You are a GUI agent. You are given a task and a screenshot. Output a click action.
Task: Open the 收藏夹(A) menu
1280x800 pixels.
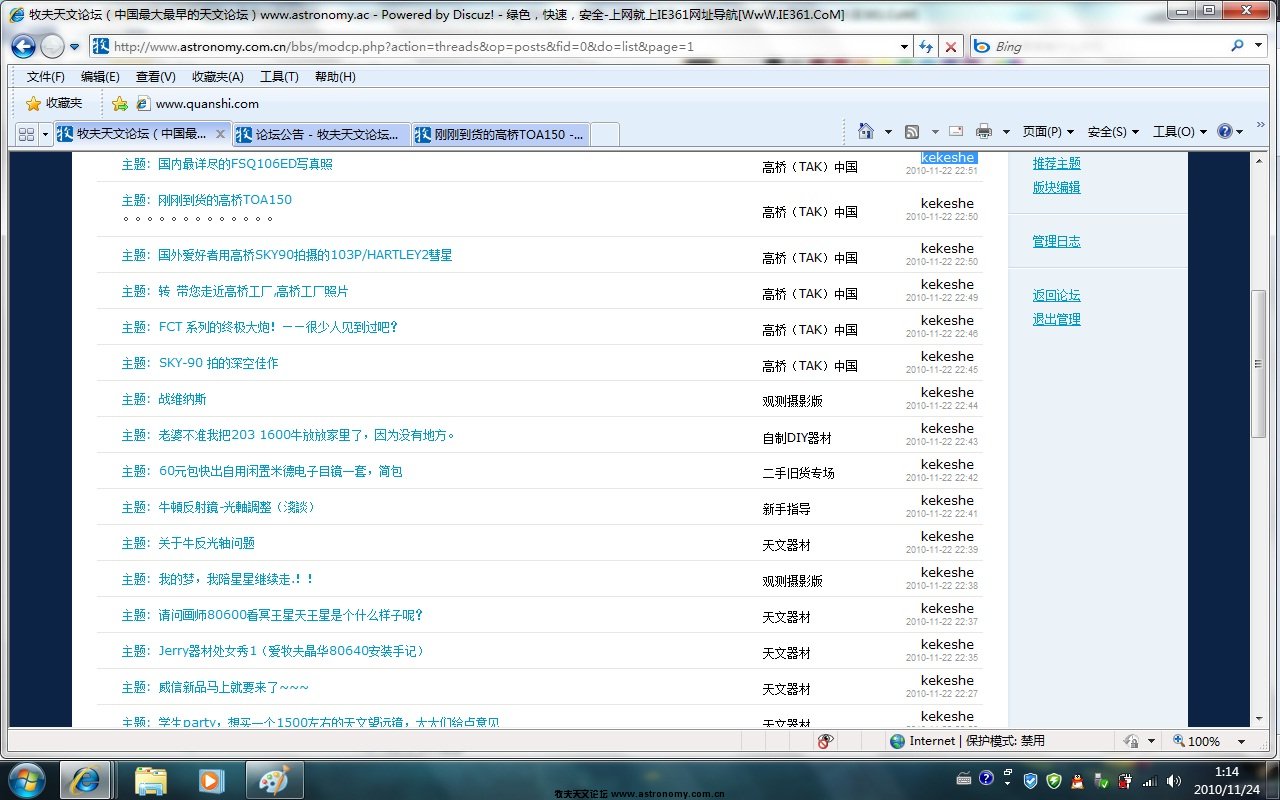click(x=218, y=77)
